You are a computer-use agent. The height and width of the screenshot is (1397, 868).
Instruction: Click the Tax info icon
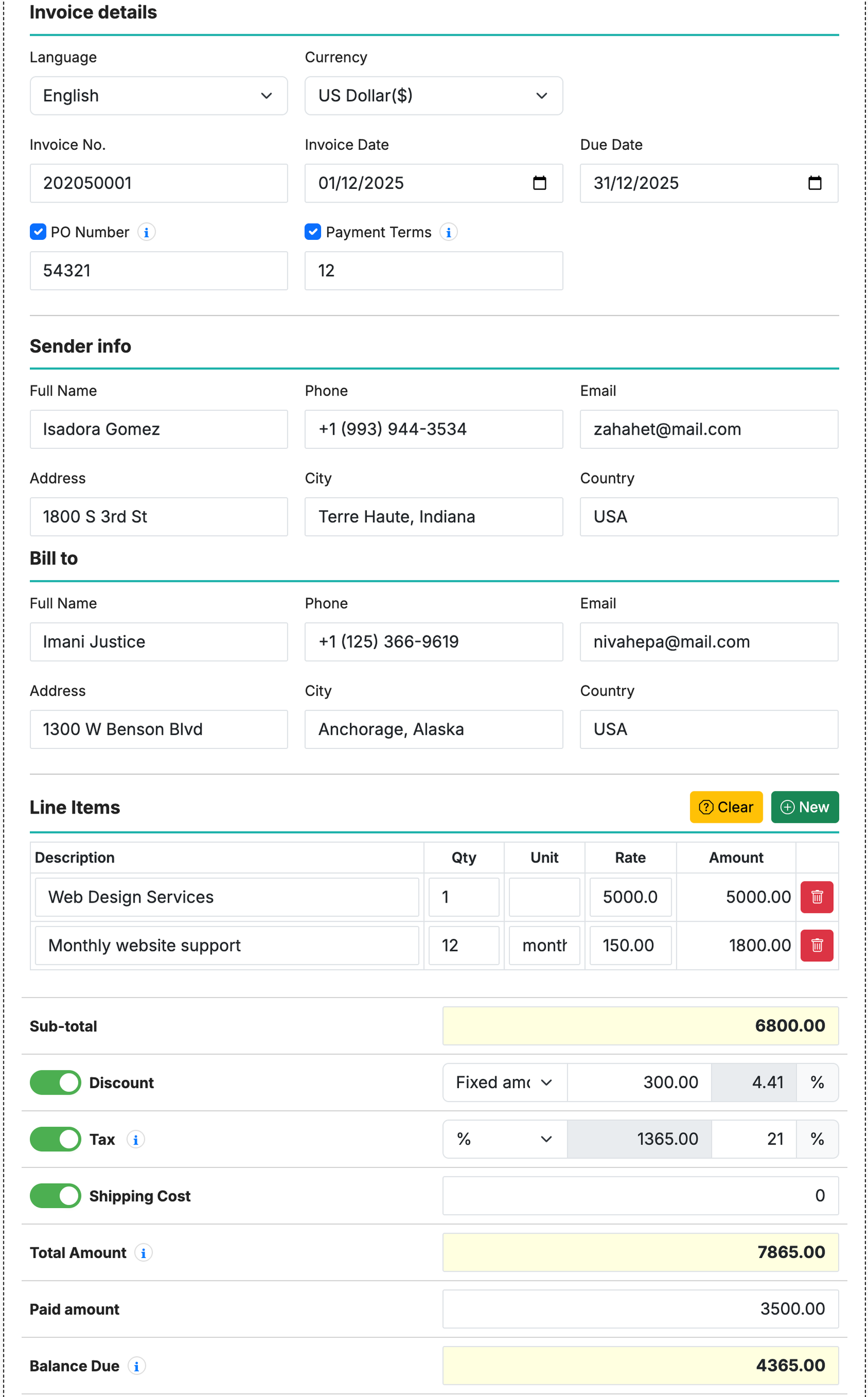136,1139
